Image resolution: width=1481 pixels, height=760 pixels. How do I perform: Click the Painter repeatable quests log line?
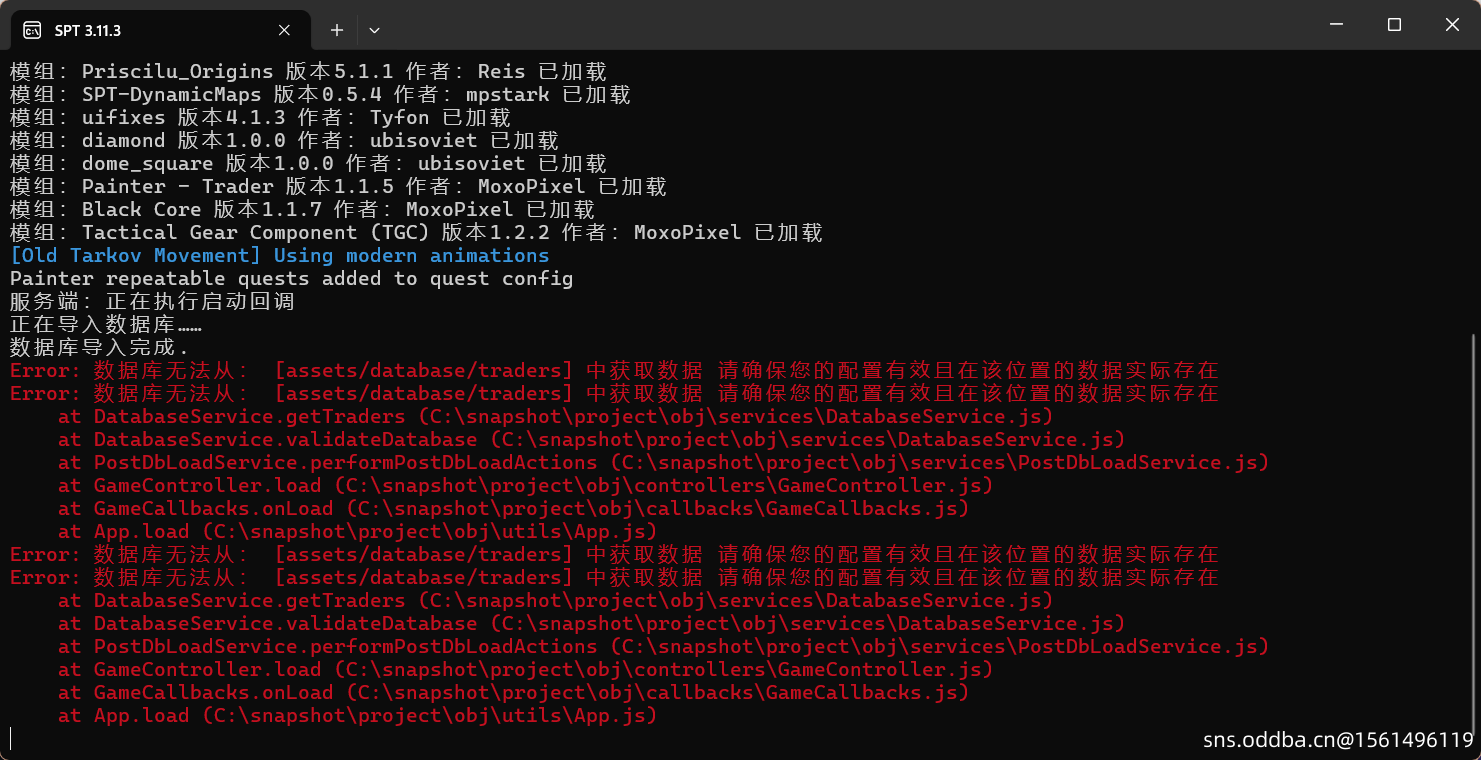(291, 278)
